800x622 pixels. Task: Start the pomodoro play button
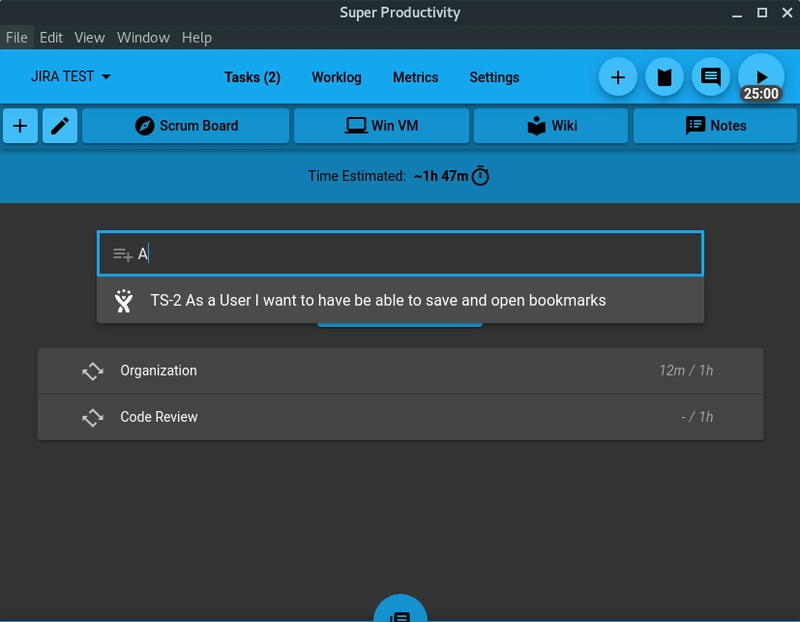point(761,76)
